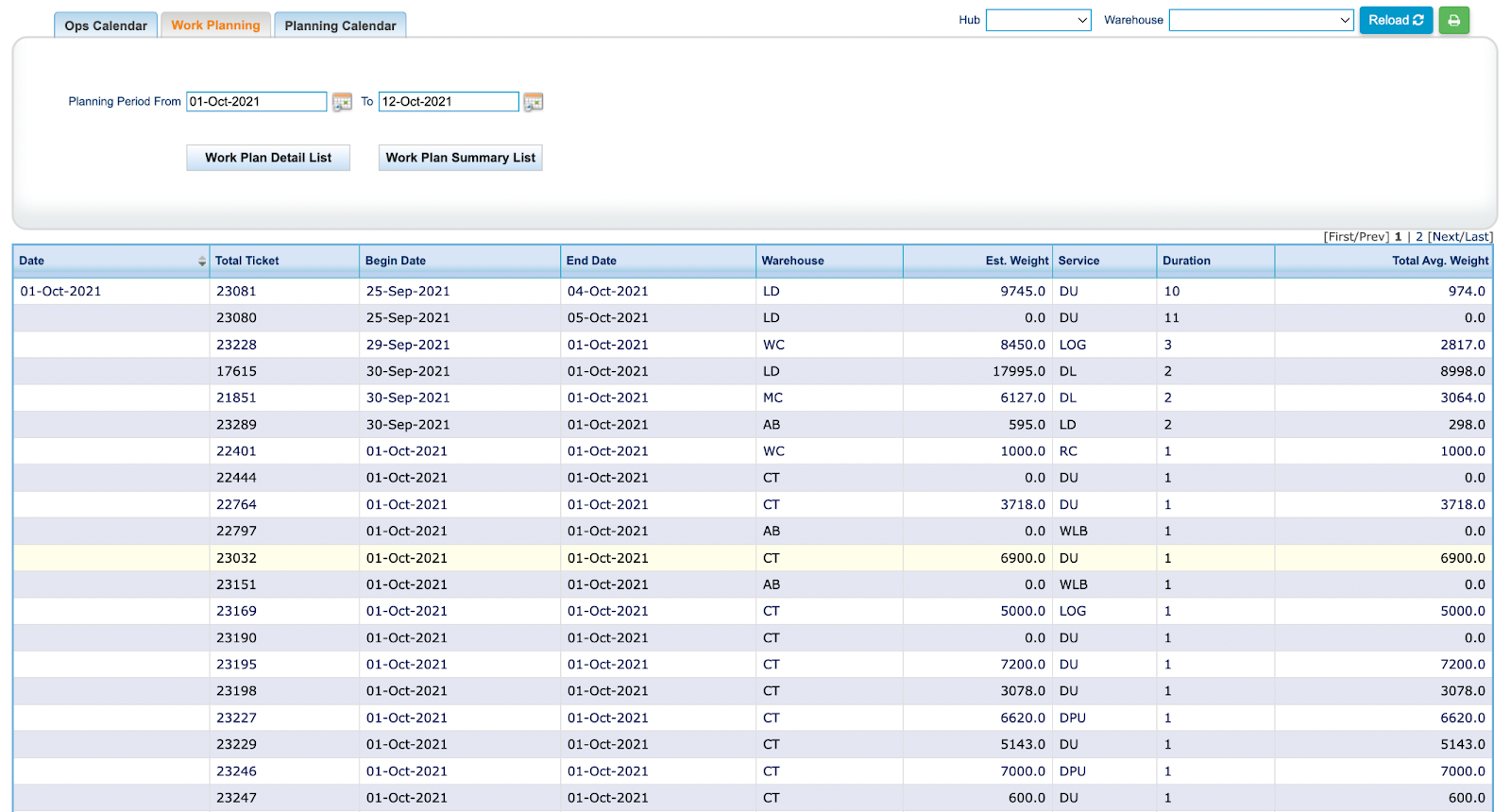Select ticket 23229
The image size is (1511, 812).
(236, 745)
